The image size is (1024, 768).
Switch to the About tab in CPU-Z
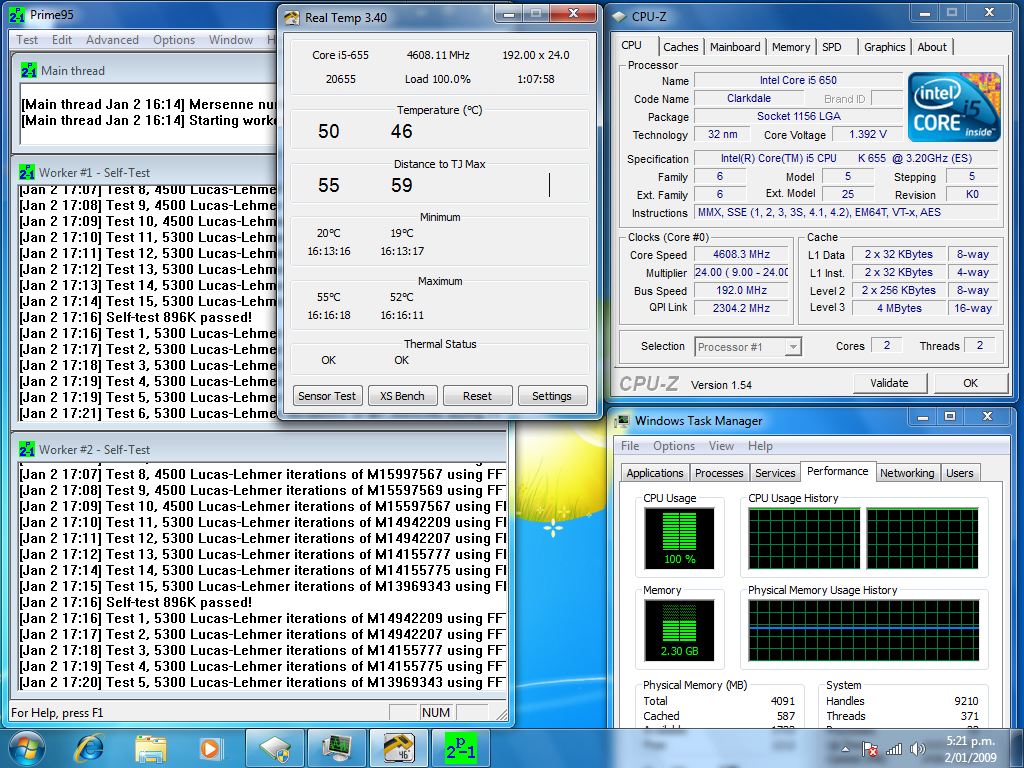[x=932, y=47]
